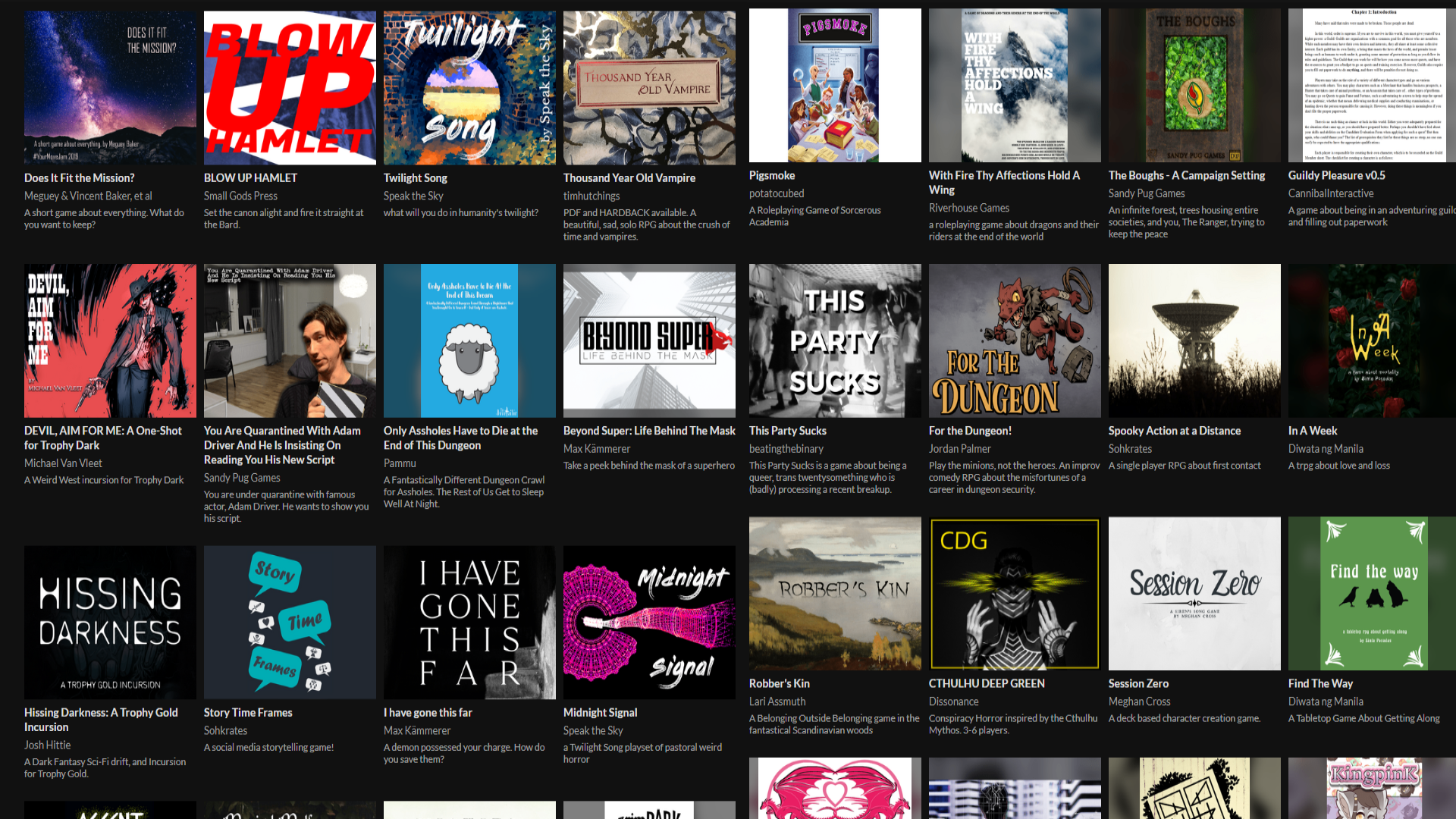Click the CTHULHU DEEP GREEN cover art
The image size is (1456, 819).
tap(1015, 594)
